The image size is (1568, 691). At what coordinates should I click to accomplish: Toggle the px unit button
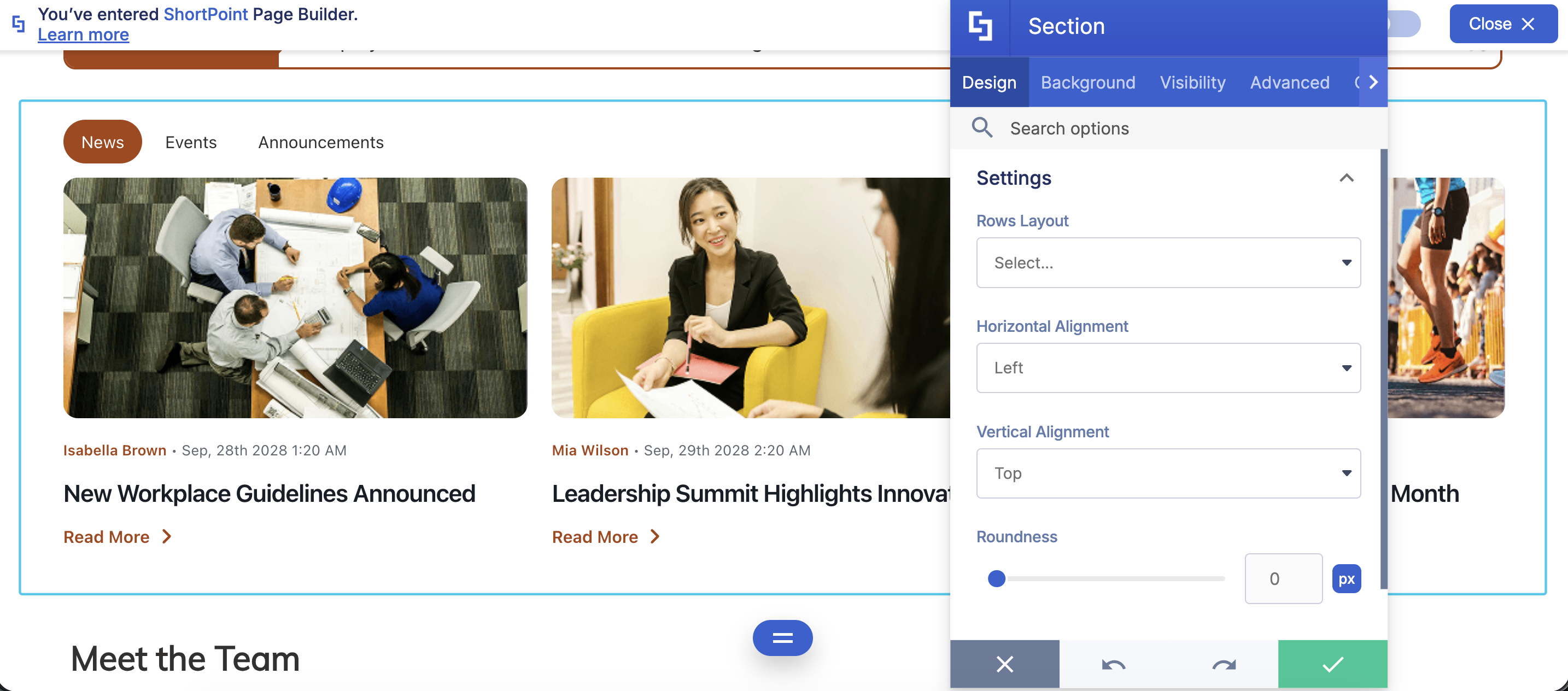pos(1346,578)
